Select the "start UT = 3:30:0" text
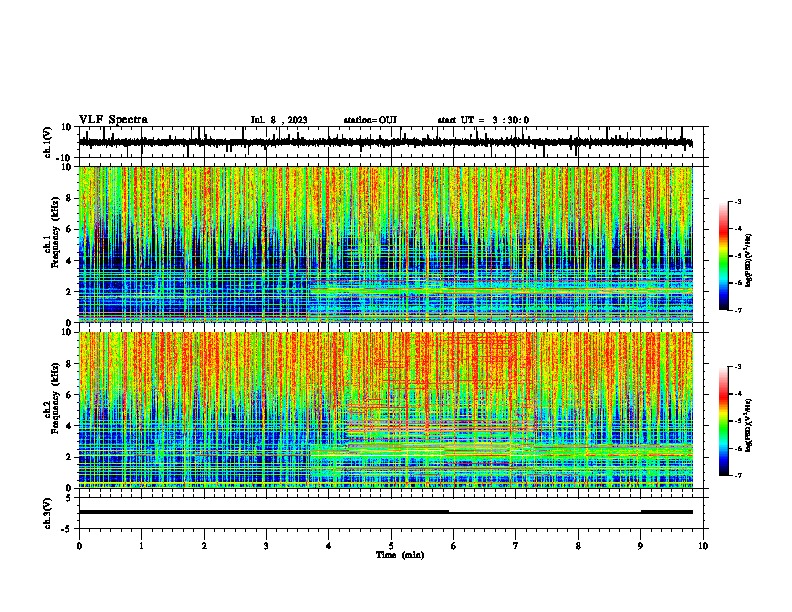Viewport: 792px width, 612px height. [483, 120]
